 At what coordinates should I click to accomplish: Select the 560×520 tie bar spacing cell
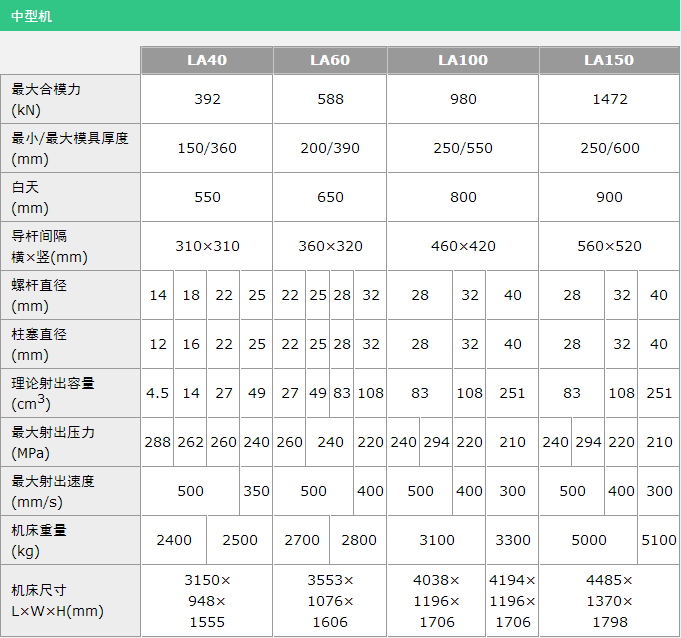point(609,246)
